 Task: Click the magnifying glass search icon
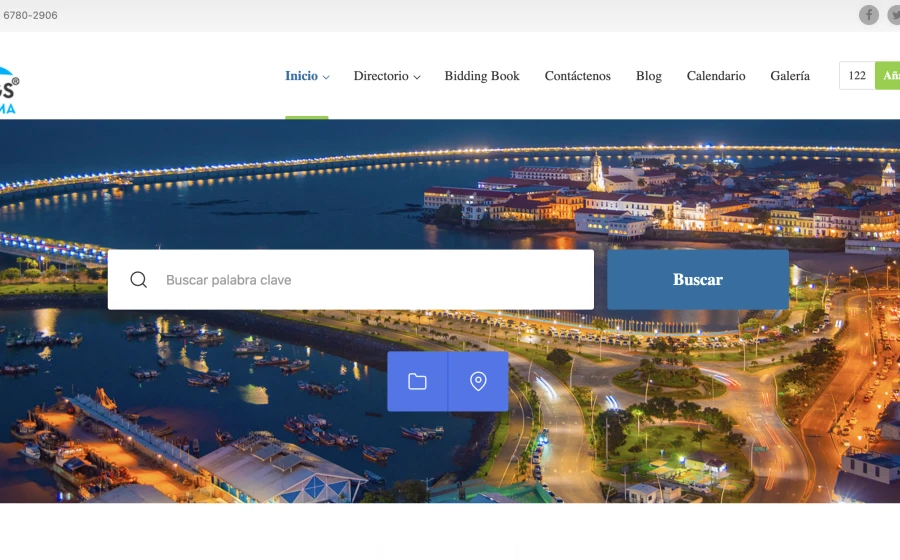(x=138, y=279)
